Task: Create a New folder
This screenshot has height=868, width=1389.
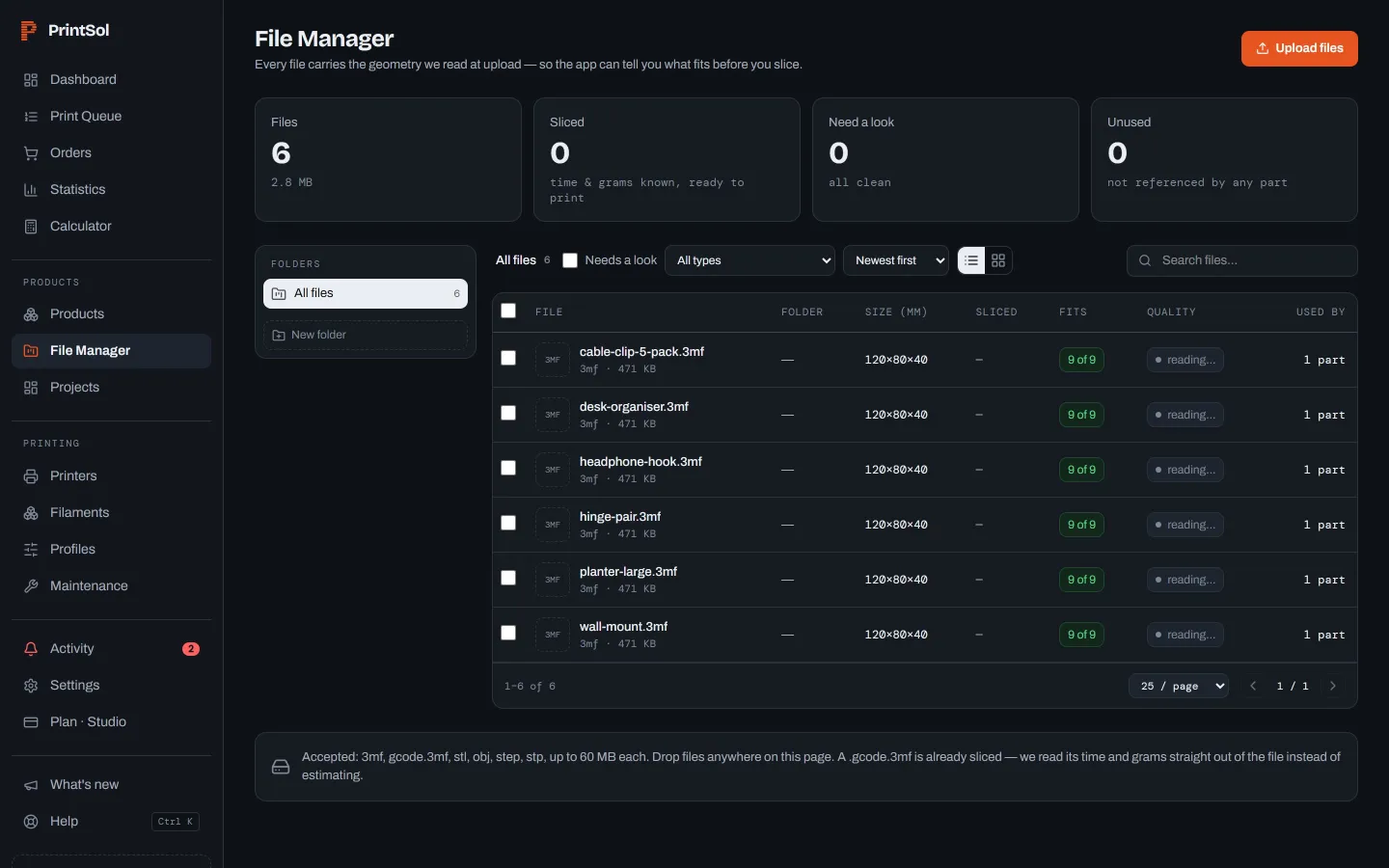Action: click(x=366, y=335)
